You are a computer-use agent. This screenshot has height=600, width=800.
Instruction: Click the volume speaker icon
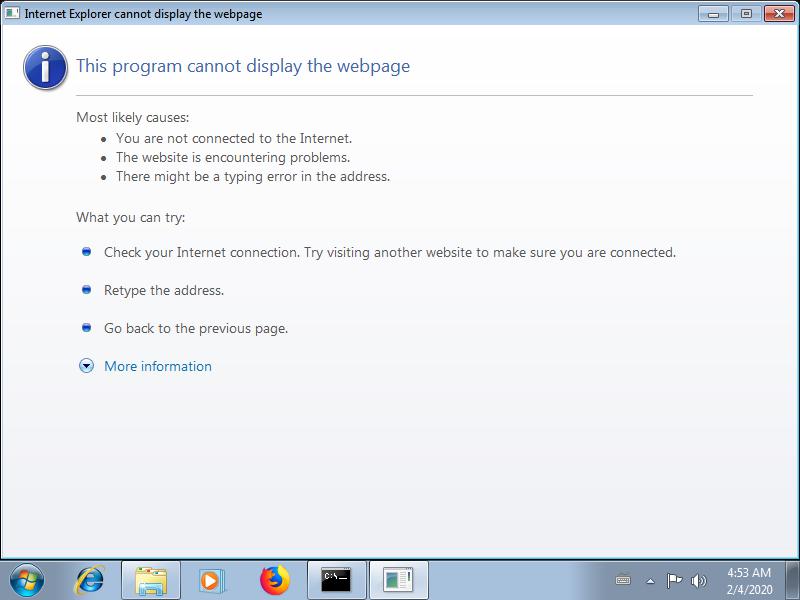698,580
